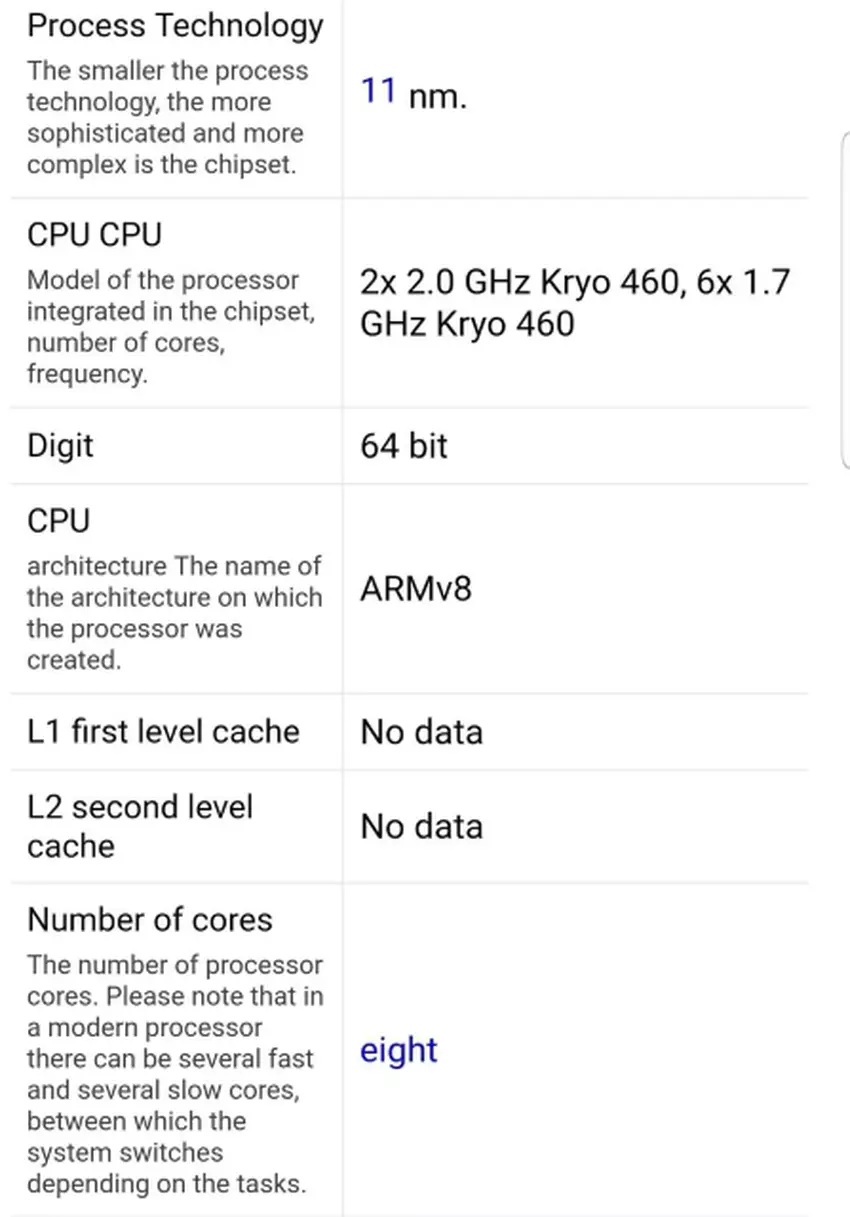The height and width of the screenshot is (1217, 850).
Task: Open the blue "eight" cores link
Action: click(x=399, y=1050)
